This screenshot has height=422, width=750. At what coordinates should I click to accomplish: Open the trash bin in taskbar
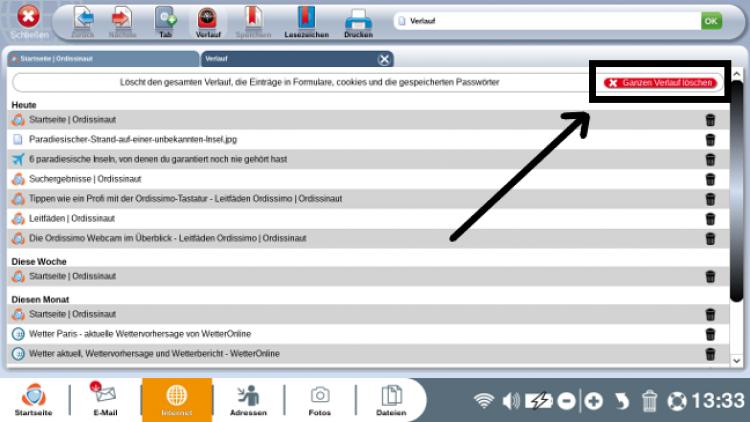649,401
